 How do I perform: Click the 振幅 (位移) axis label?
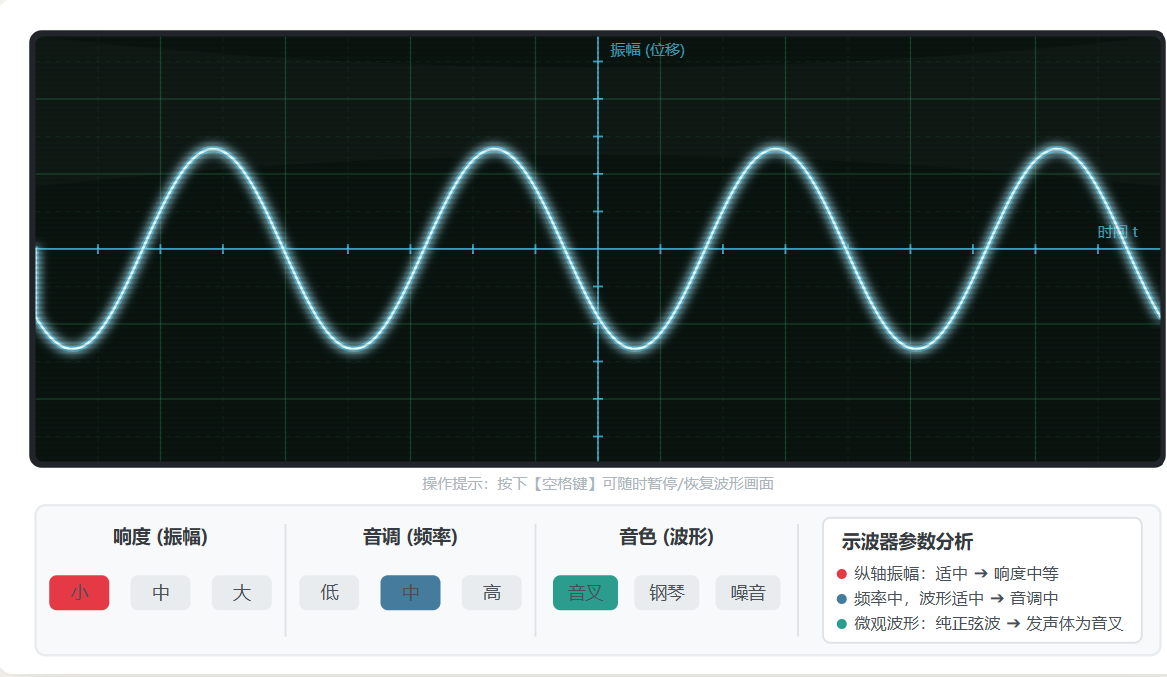pos(647,50)
